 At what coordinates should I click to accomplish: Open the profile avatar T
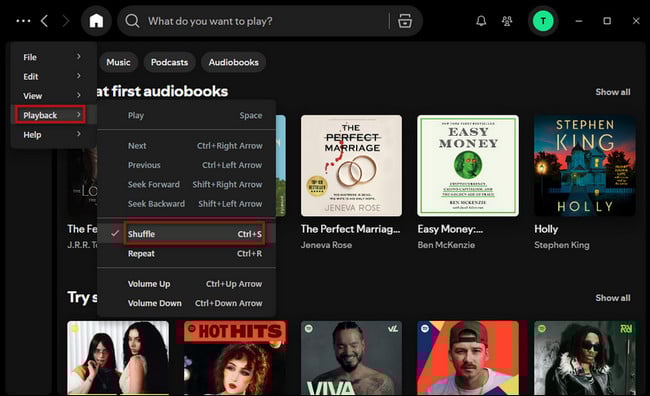click(x=543, y=21)
